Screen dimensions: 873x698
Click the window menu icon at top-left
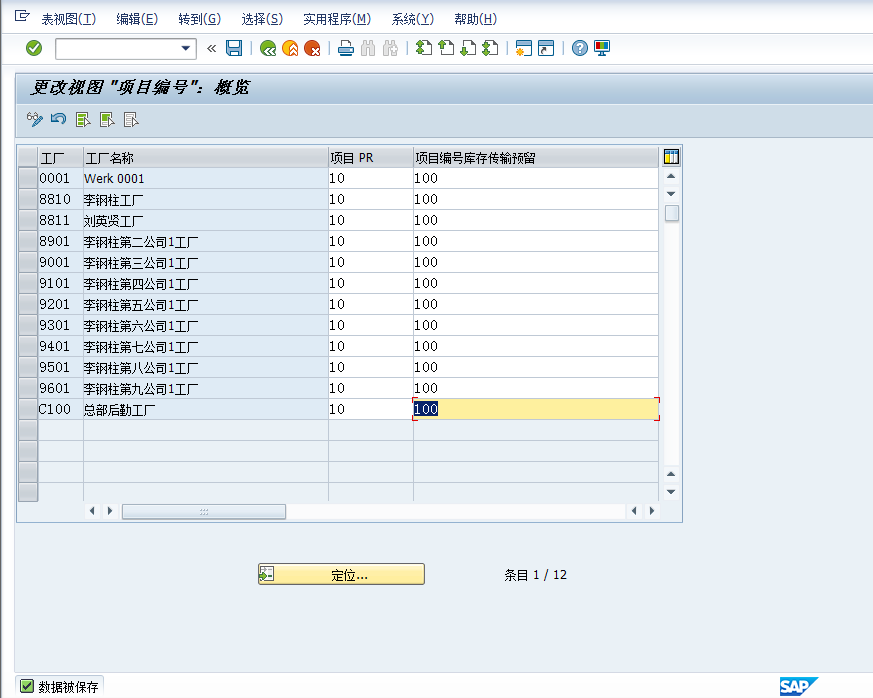tap(22, 16)
